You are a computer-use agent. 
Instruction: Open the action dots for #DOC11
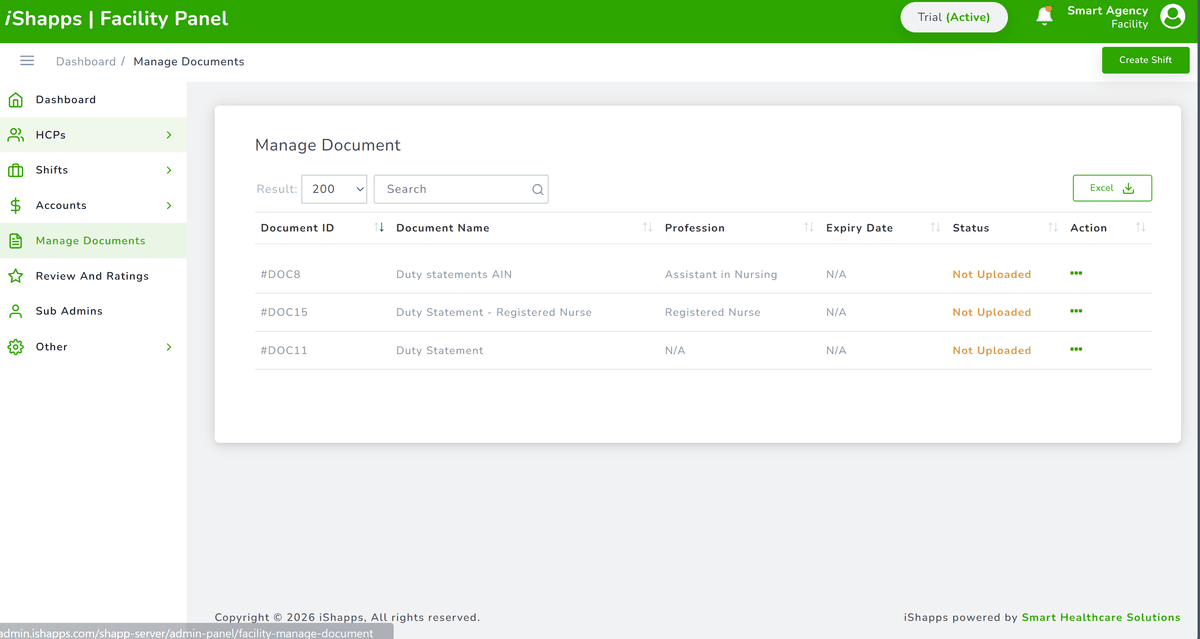click(x=1076, y=349)
